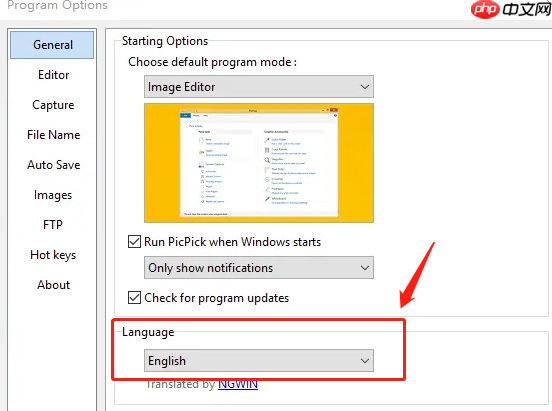Open the About section
The width and height of the screenshot is (552, 411).
54,285
